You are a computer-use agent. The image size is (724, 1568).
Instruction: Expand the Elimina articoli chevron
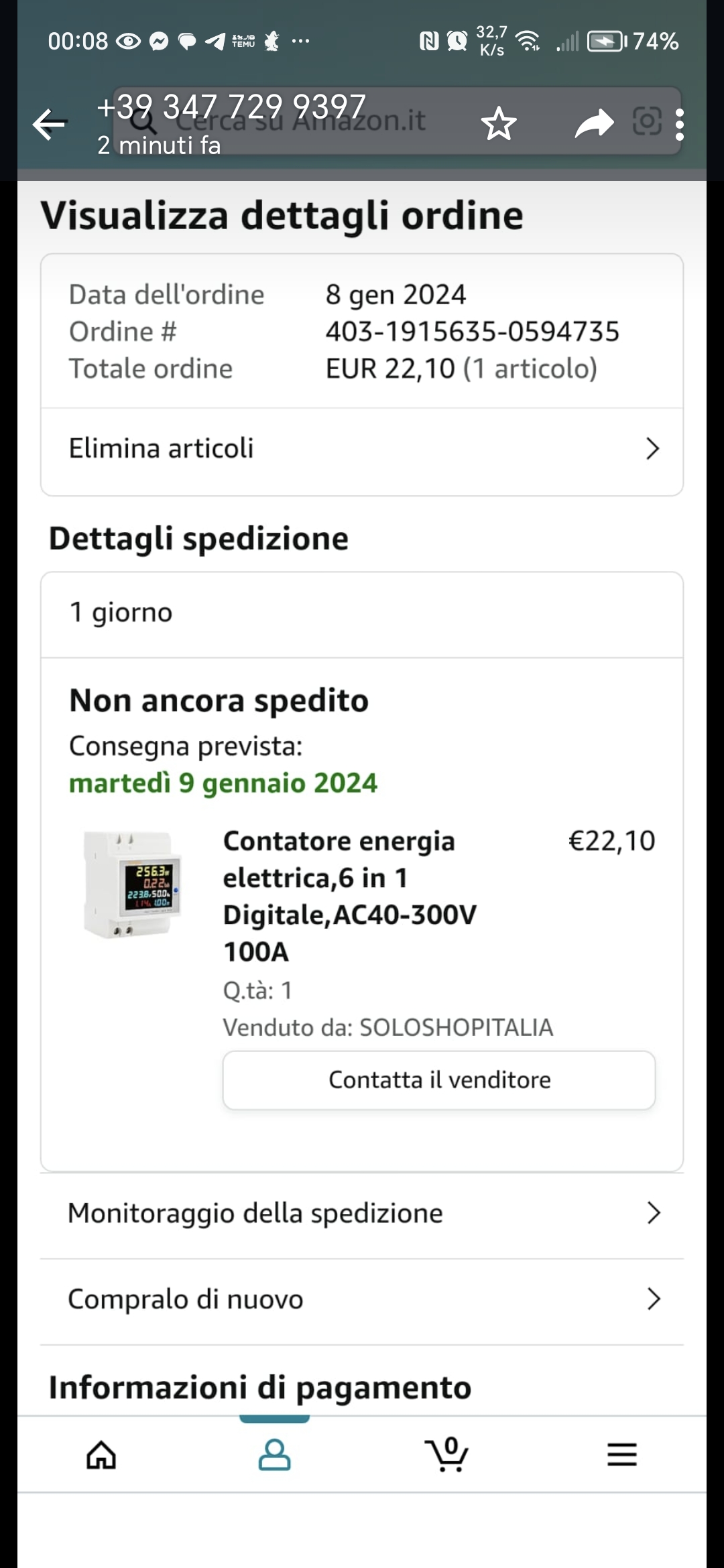click(x=652, y=448)
